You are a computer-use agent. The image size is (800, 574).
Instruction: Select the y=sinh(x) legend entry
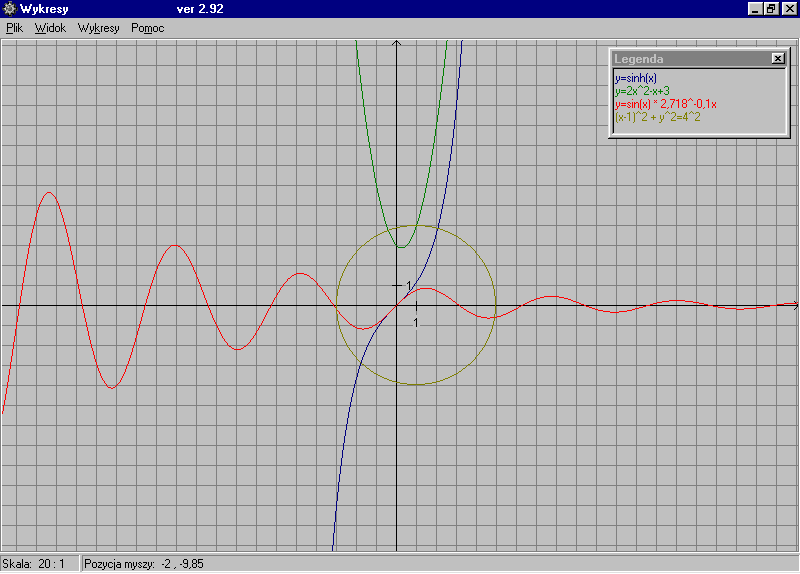636,78
